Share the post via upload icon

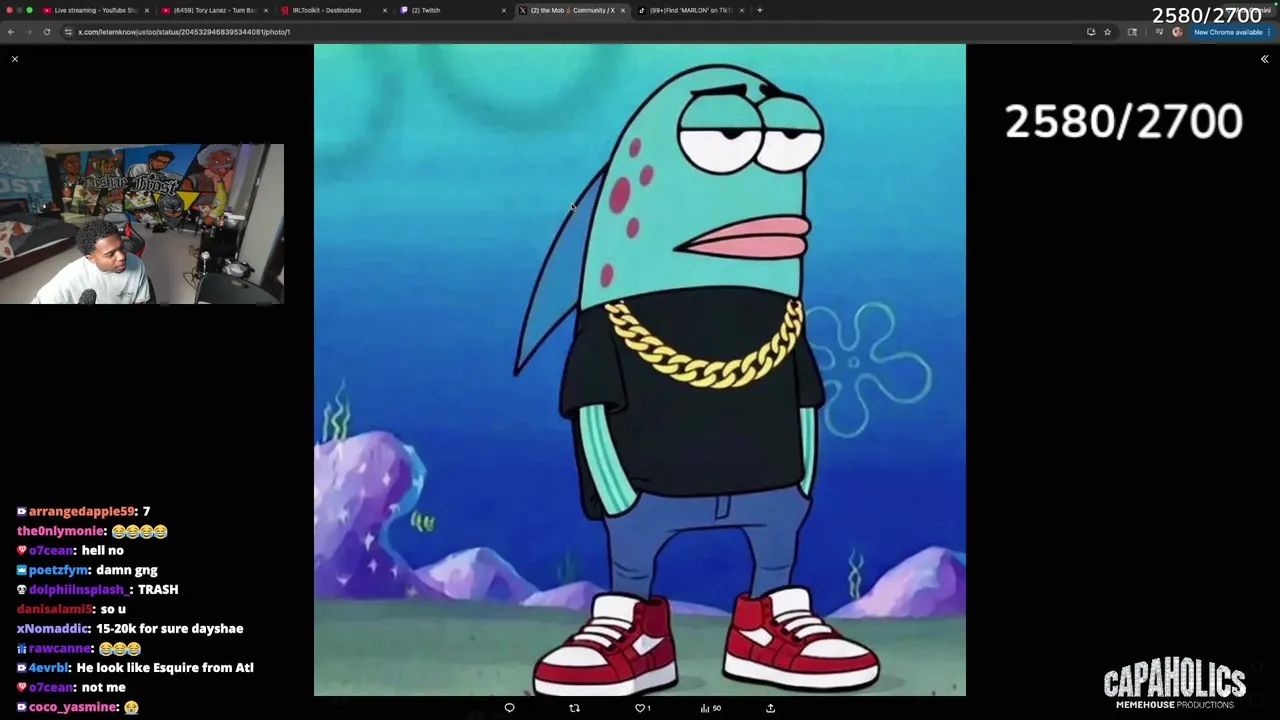coord(770,708)
